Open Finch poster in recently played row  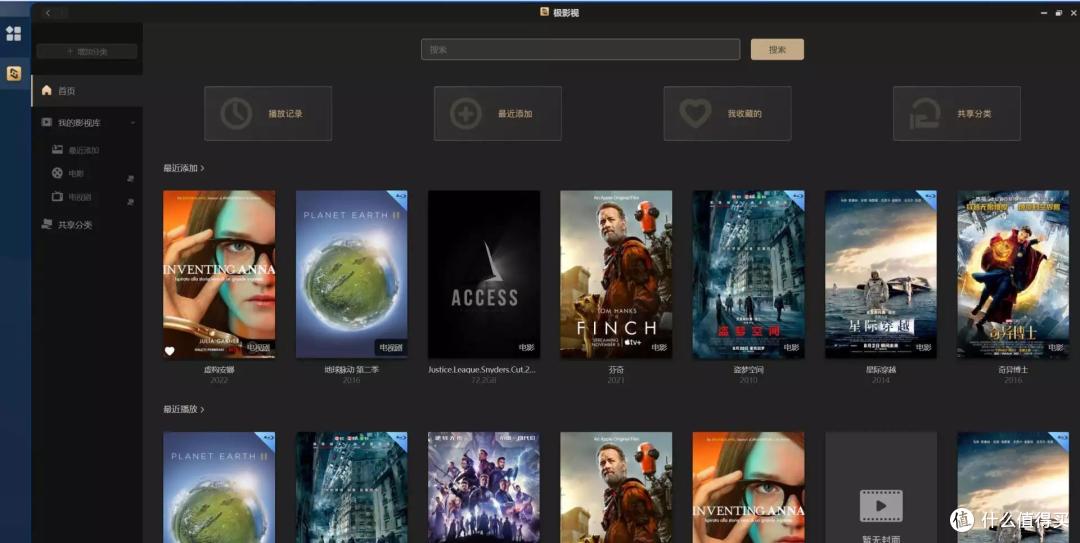click(616, 487)
